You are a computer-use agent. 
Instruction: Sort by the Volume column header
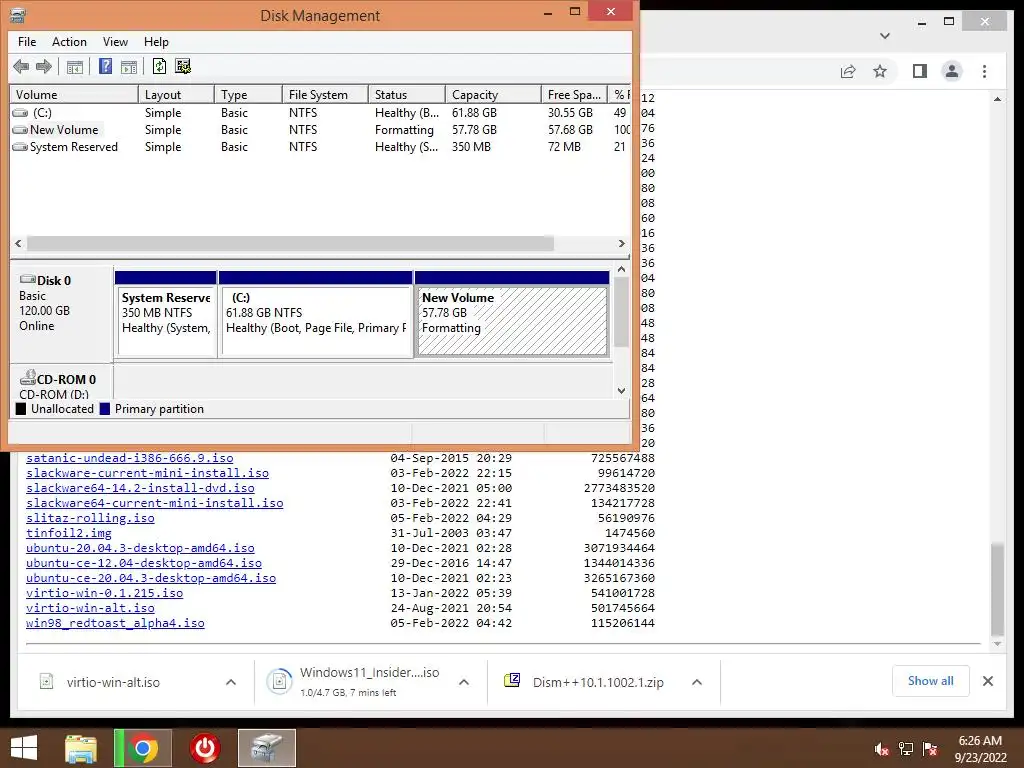tap(74, 95)
